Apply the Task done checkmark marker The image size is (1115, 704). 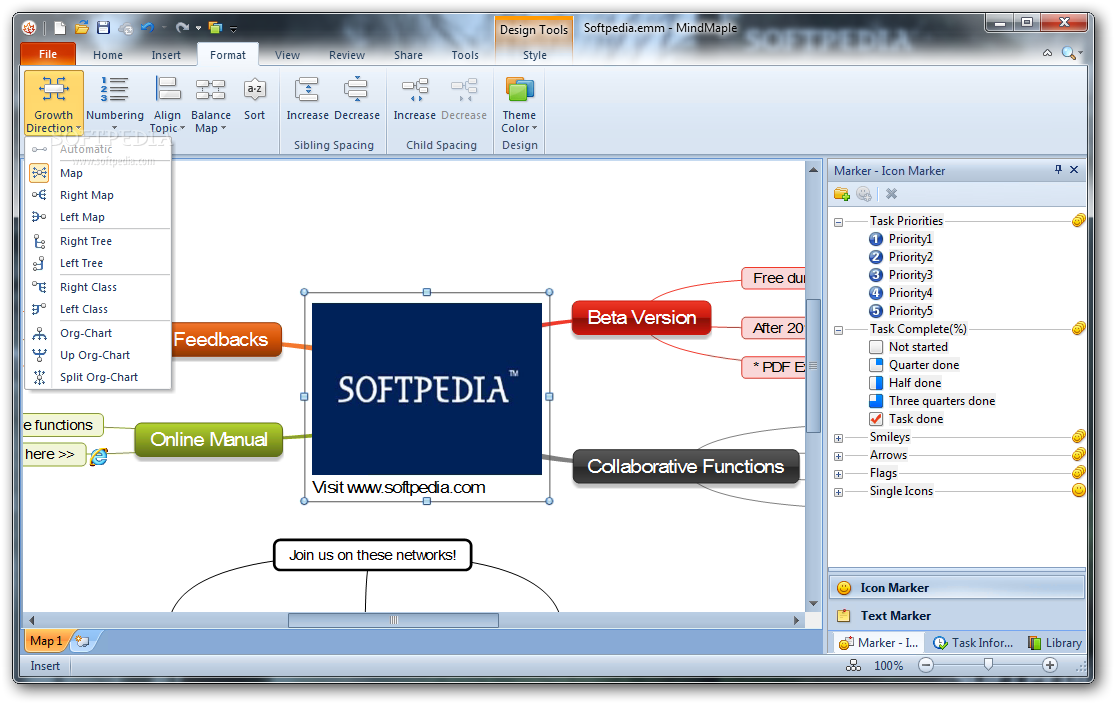tap(907, 419)
